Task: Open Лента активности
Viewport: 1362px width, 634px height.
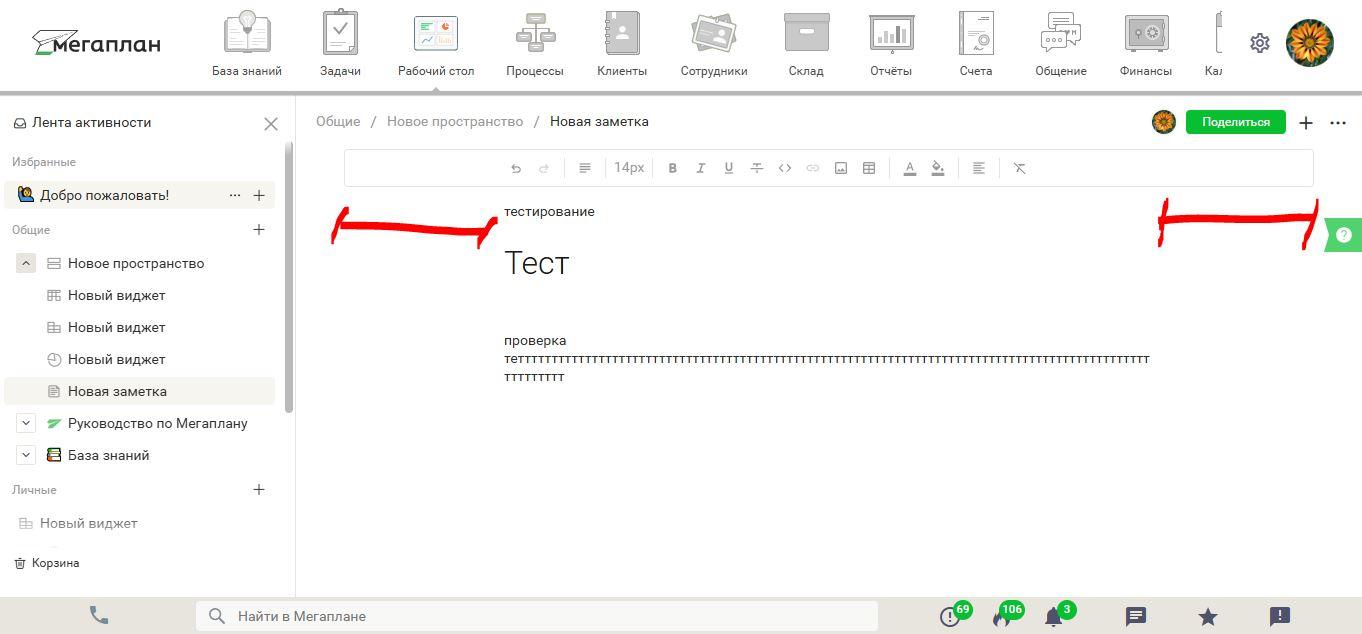Action: (82, 123)
